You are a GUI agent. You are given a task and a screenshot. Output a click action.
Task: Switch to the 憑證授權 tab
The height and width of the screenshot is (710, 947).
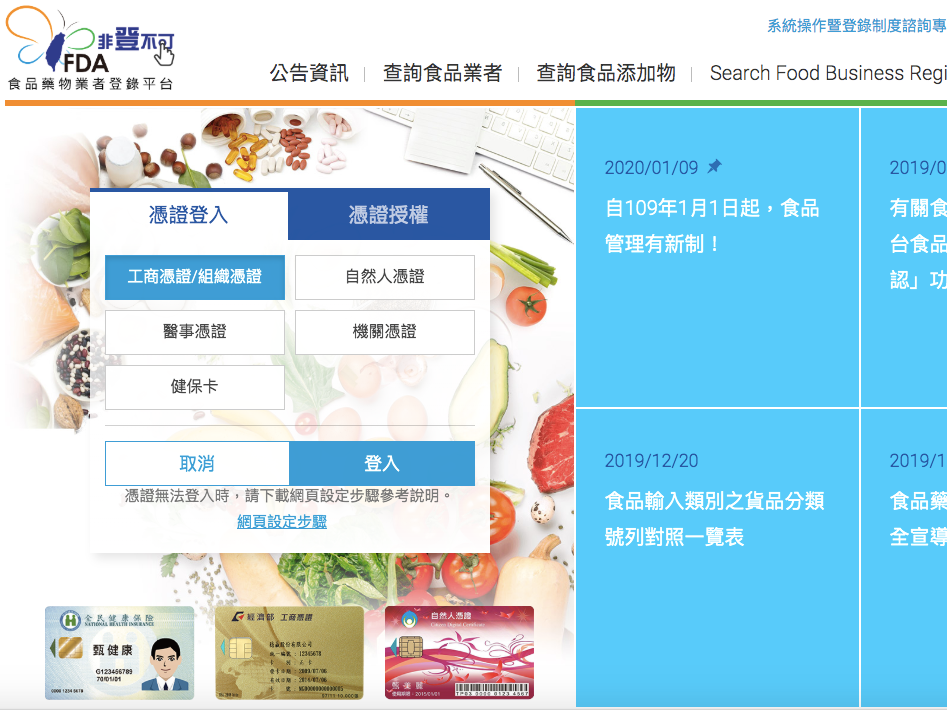389,215
